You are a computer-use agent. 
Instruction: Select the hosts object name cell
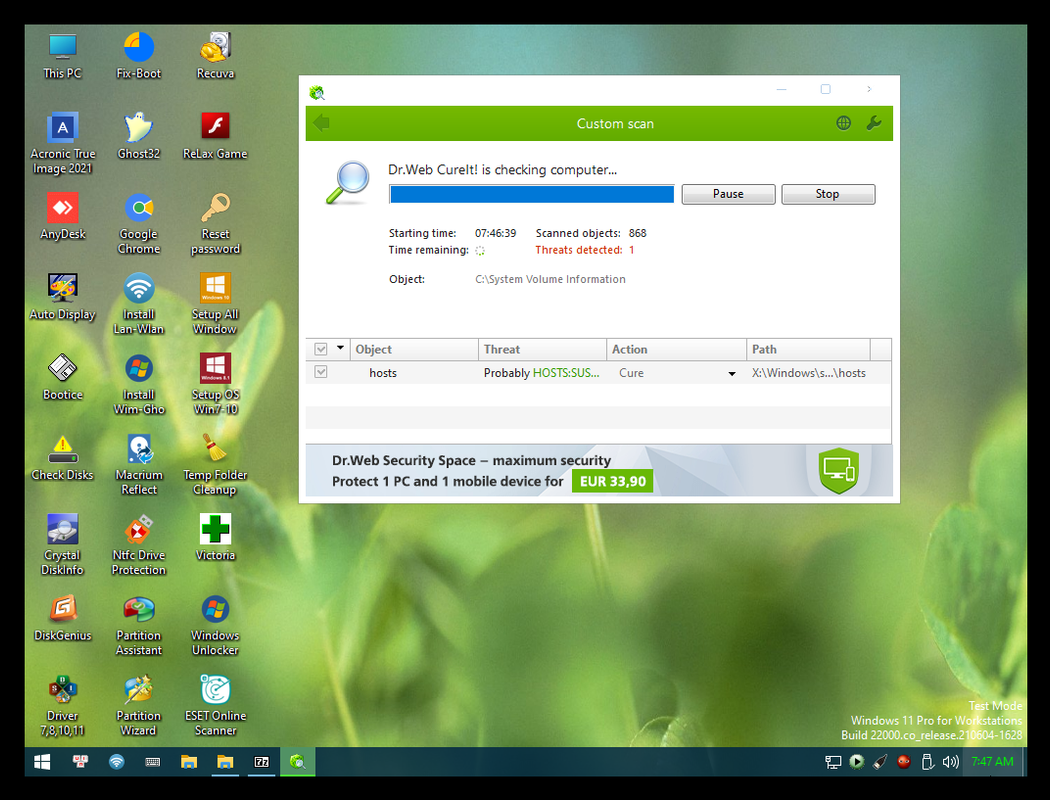383,373
